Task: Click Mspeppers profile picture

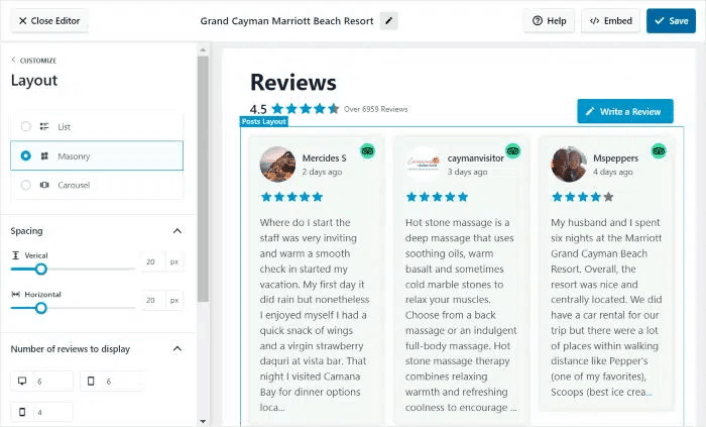Action: pos(569,164)
